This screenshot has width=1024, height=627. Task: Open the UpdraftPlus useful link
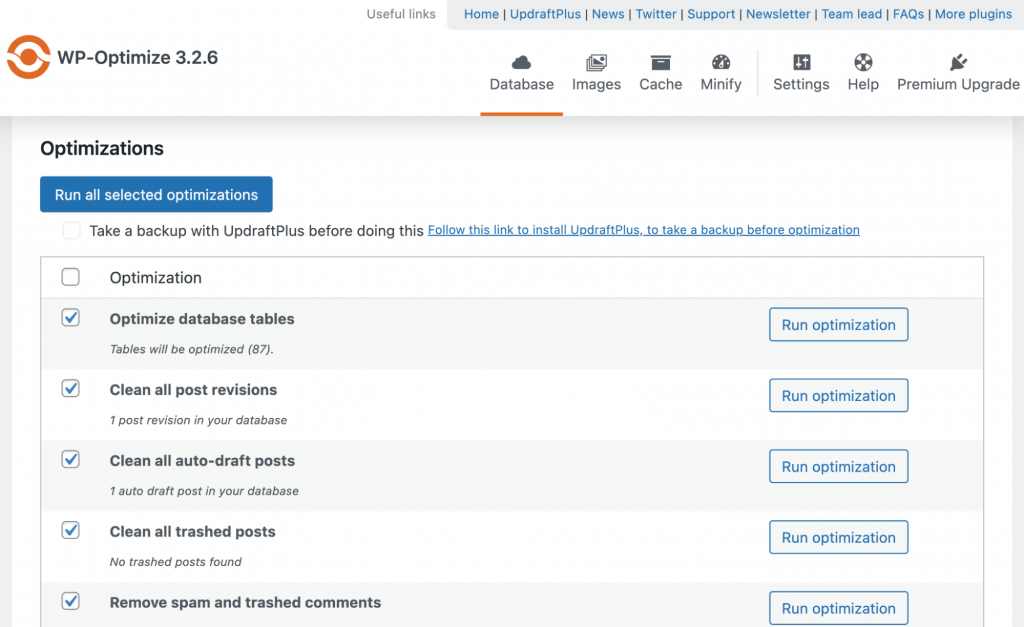pos(545,13)
